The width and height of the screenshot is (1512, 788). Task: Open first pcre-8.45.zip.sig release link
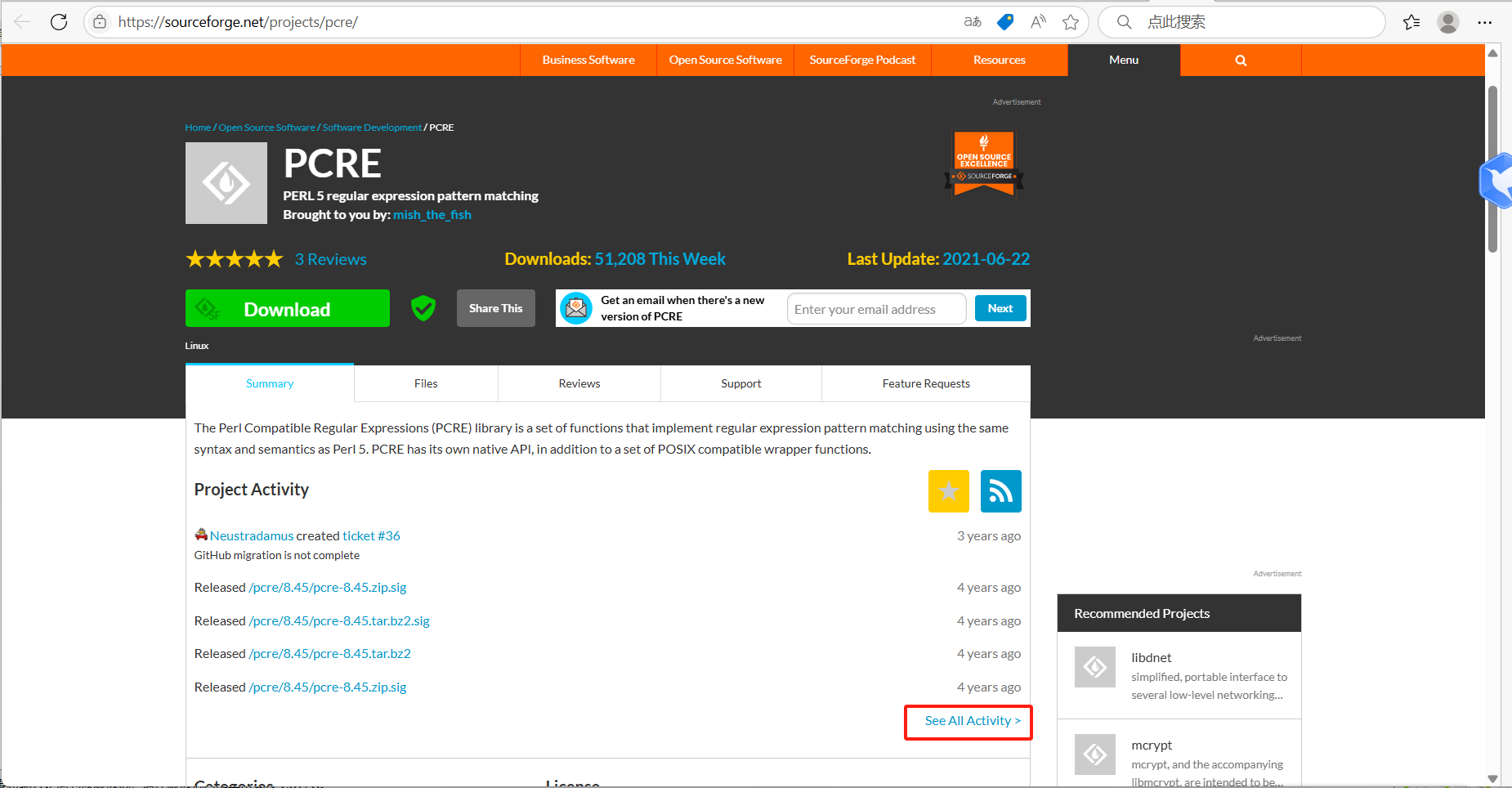tap(328, 588)
